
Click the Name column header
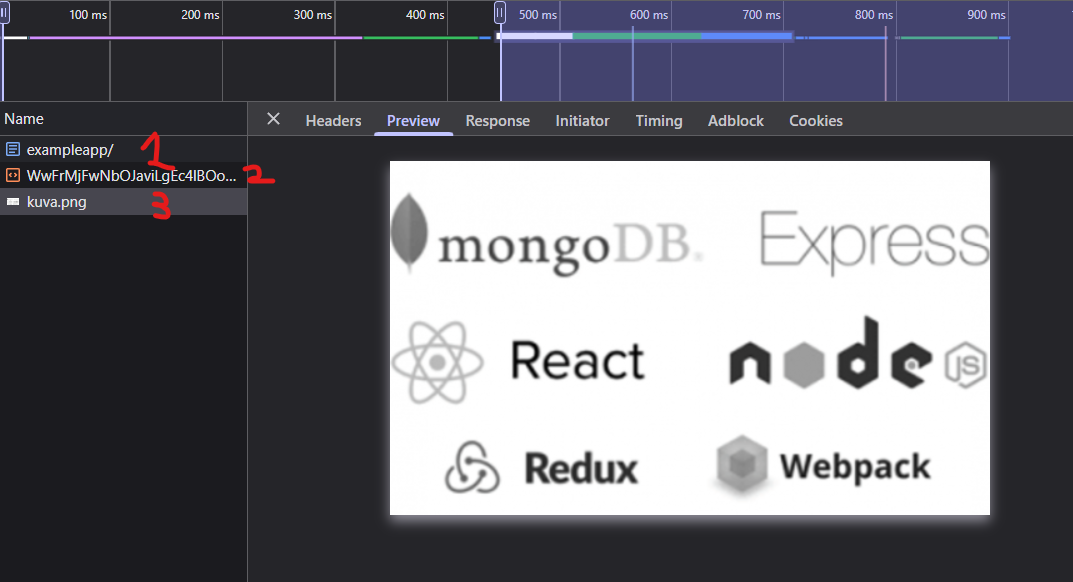(24, 118)
